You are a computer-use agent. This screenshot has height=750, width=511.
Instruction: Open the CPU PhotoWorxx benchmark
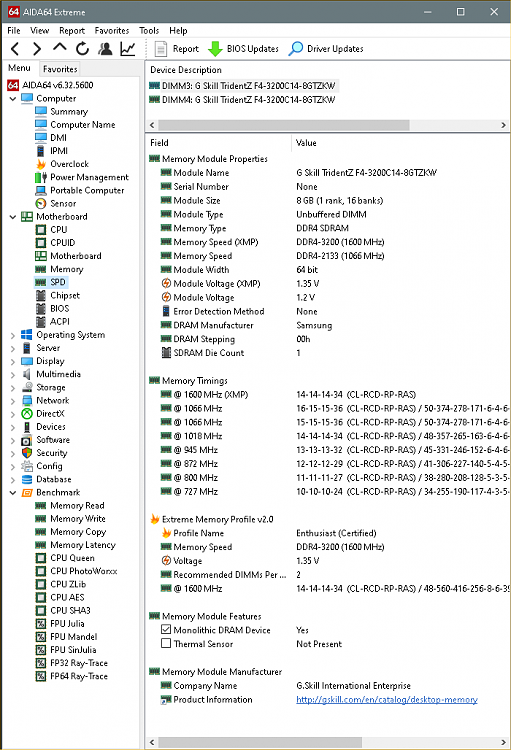click(77, 571)
